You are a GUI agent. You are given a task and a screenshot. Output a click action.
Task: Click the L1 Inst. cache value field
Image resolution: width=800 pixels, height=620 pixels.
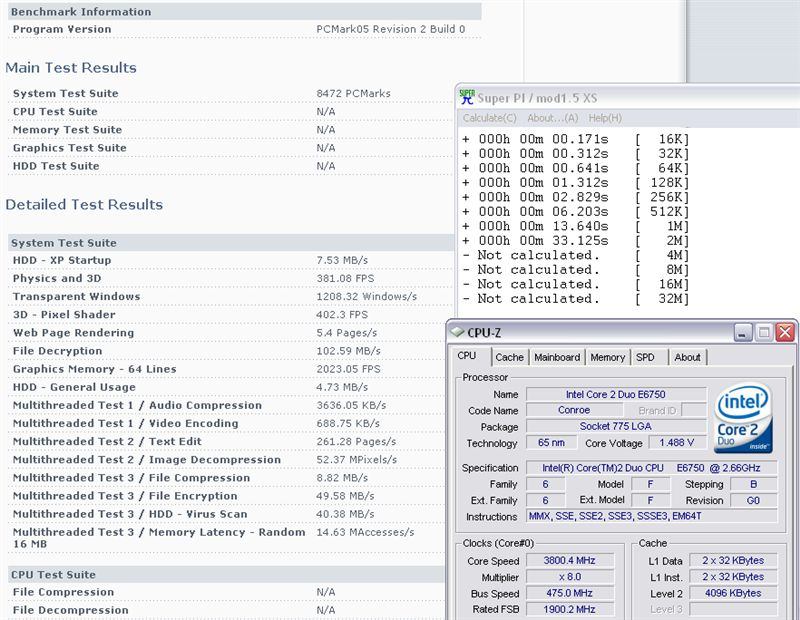[x=733, y=577]
